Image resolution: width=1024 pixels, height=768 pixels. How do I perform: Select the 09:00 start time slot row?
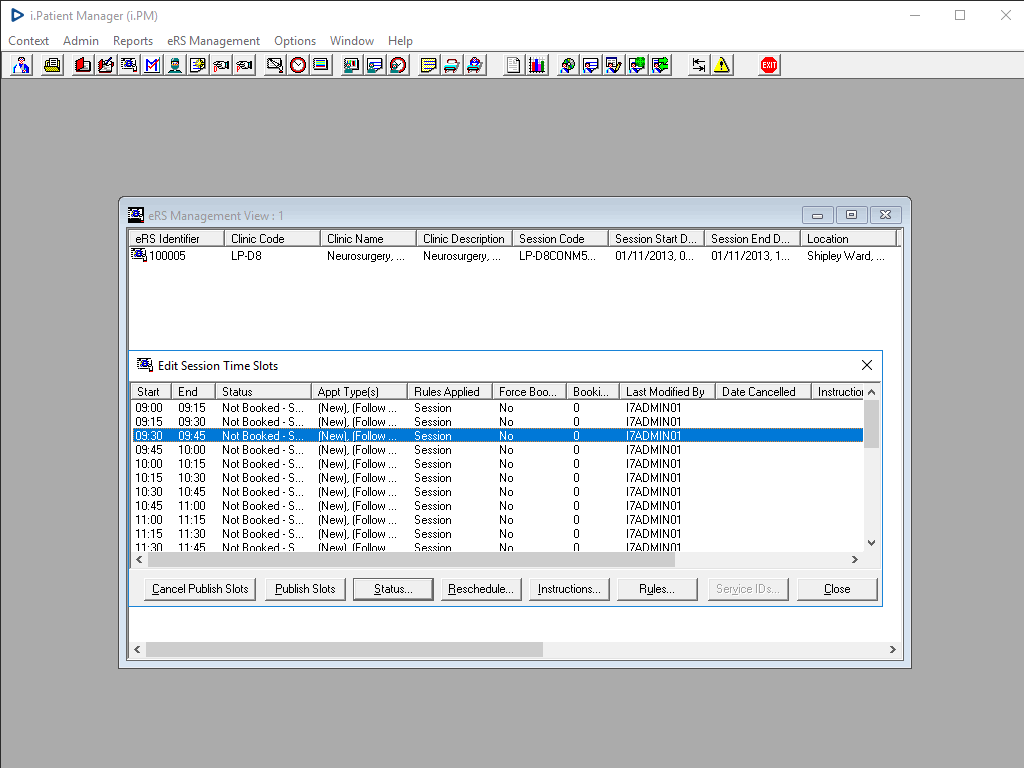tap(498, 408)
